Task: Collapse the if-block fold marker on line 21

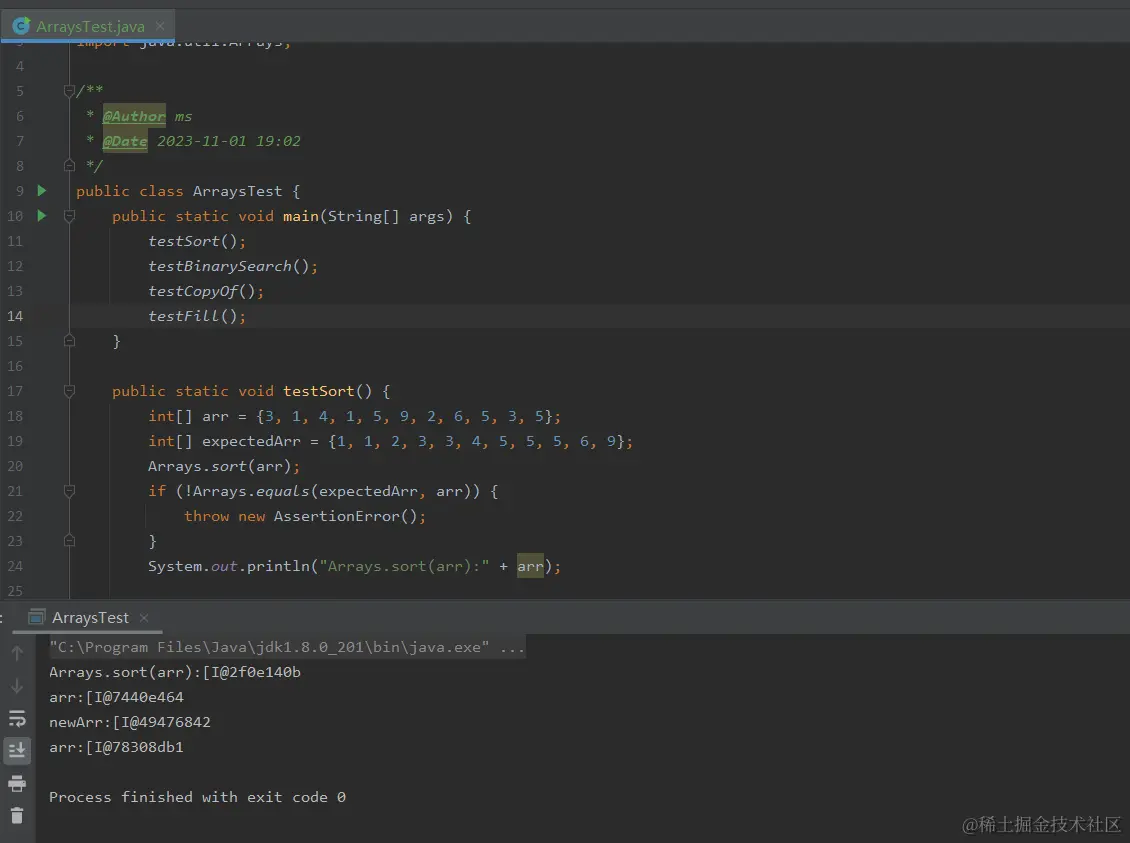Action: [69, 491]
